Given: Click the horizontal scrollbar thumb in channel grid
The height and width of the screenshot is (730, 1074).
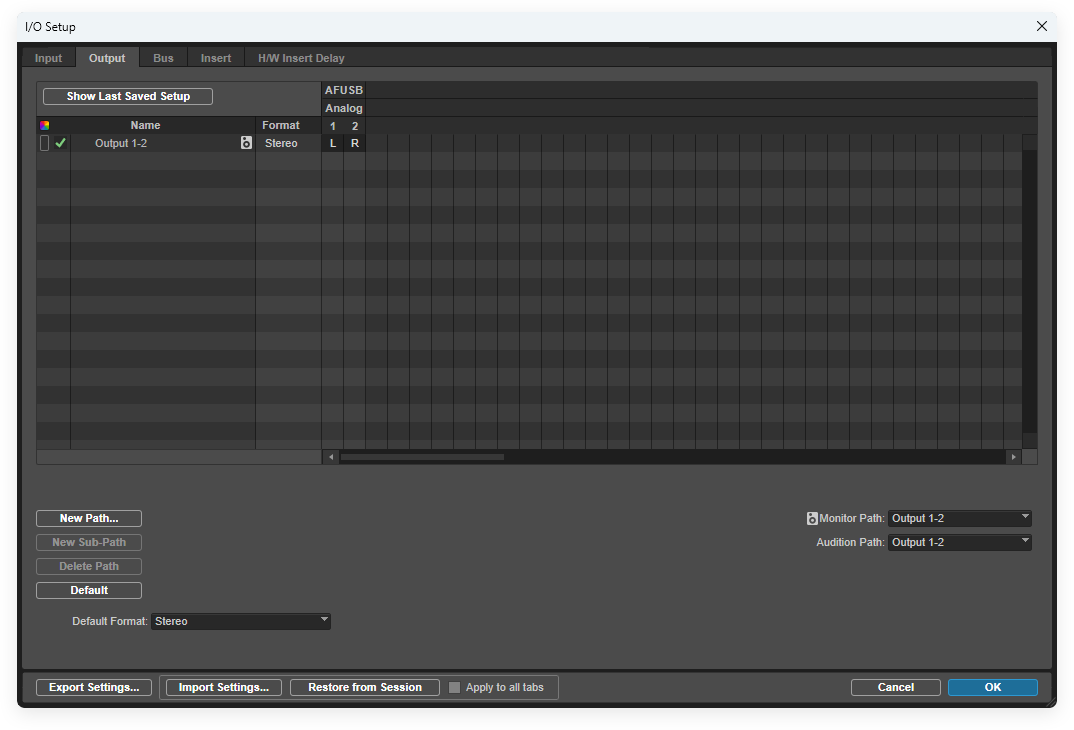Looking at the screenshot, I should pos(423,457).
